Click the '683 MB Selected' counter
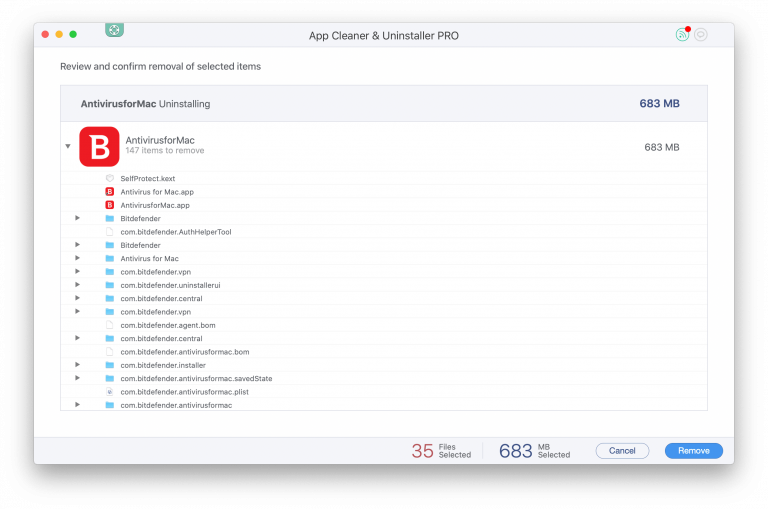Viewport: 768px width, 509px height. pos(534,451)
